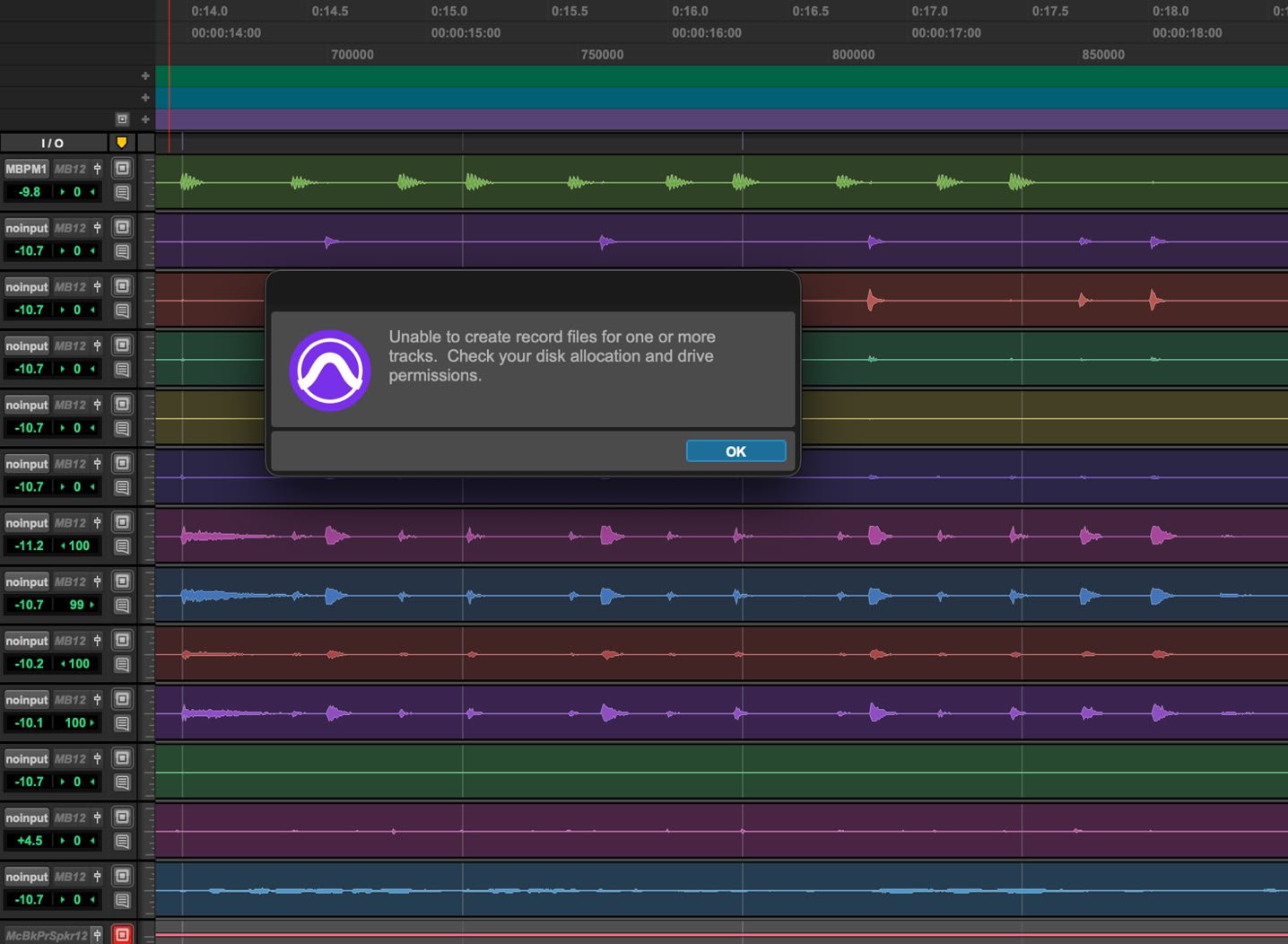Click 00:00:17:00 on the timecode ruler
Viewport: 1288px width, 944px height.
tap(946, 32)
